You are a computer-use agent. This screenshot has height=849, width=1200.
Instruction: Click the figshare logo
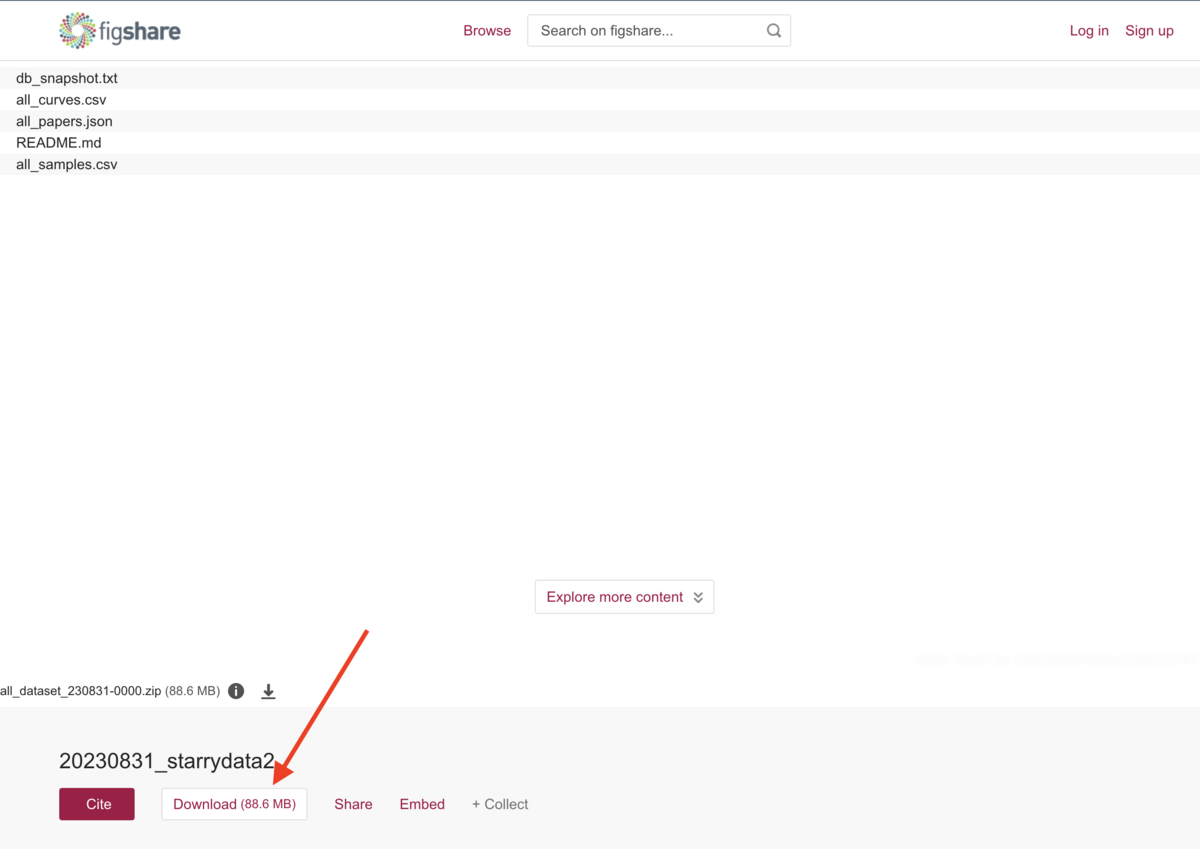click(x=120, y=31)
